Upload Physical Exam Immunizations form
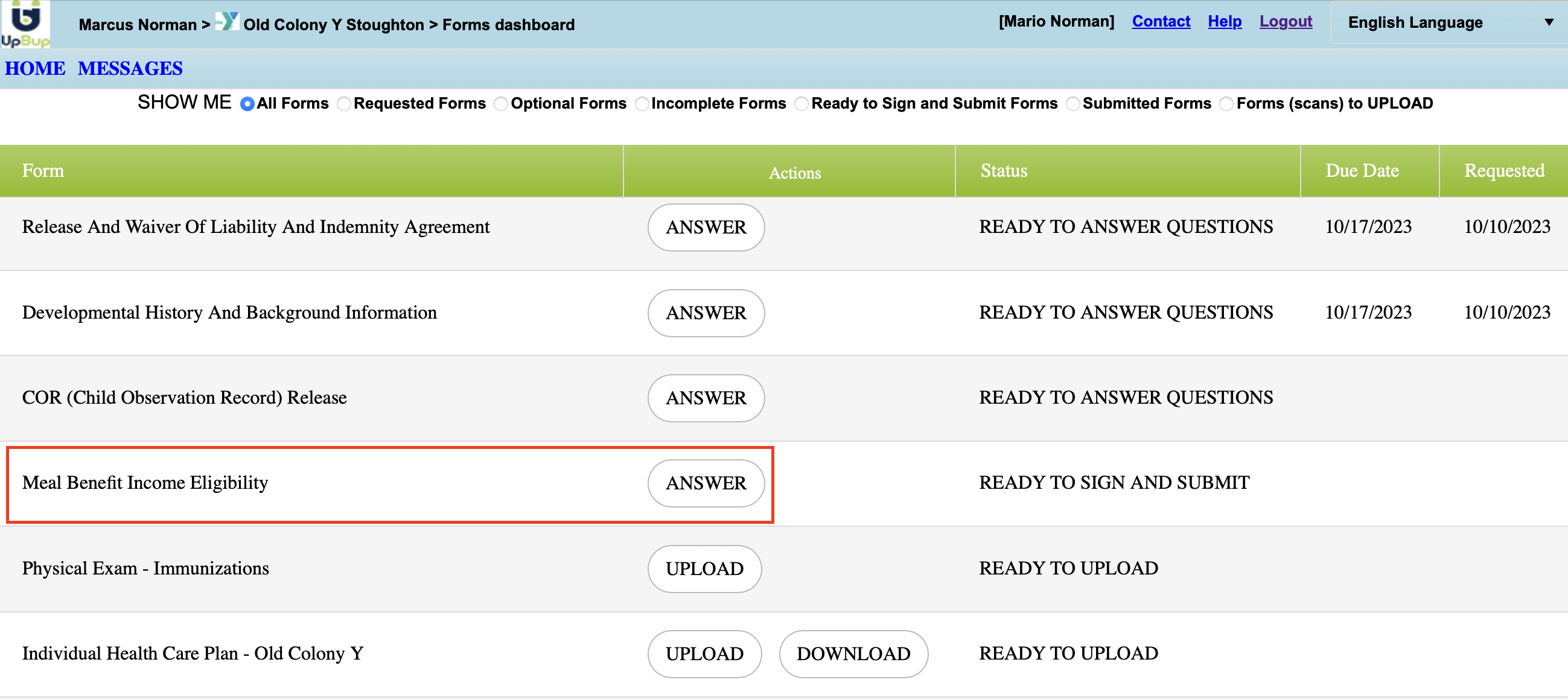This screenshot has height=700, width=1568. click(x=704, y=568)
